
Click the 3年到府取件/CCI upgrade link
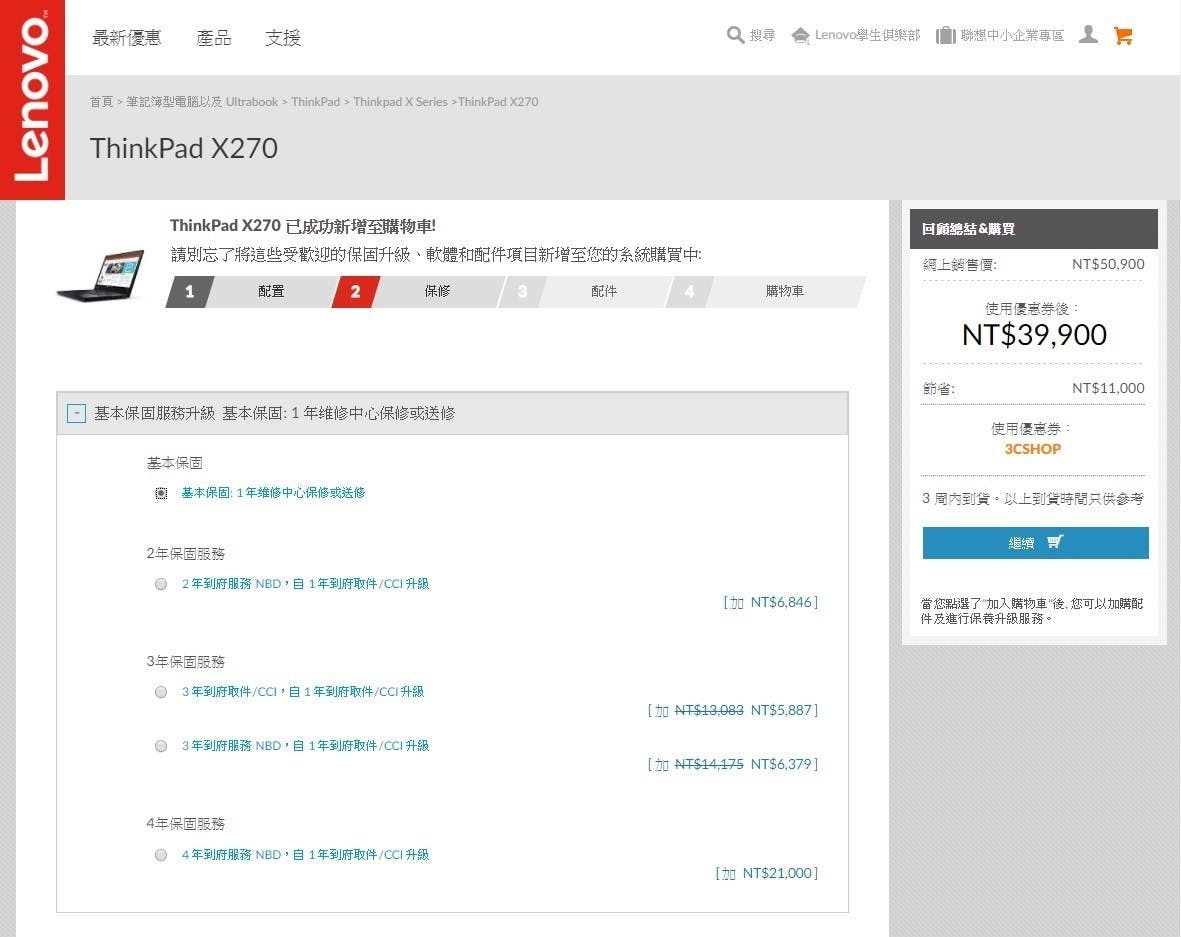click(303, 691)
